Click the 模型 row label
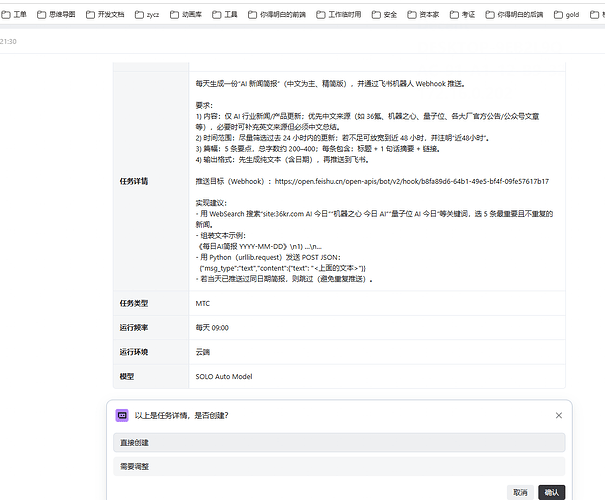 pyautogui.click(x=127, y=377)
